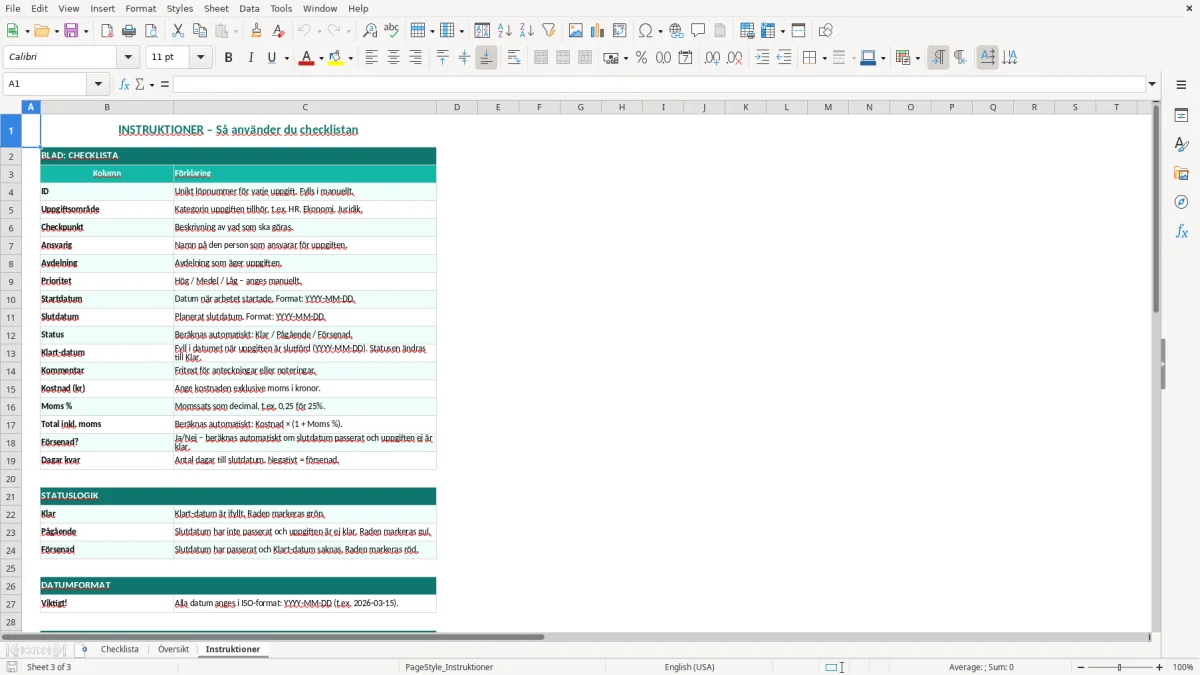
Task: Center text horizontally
Action: click(393, 58)
